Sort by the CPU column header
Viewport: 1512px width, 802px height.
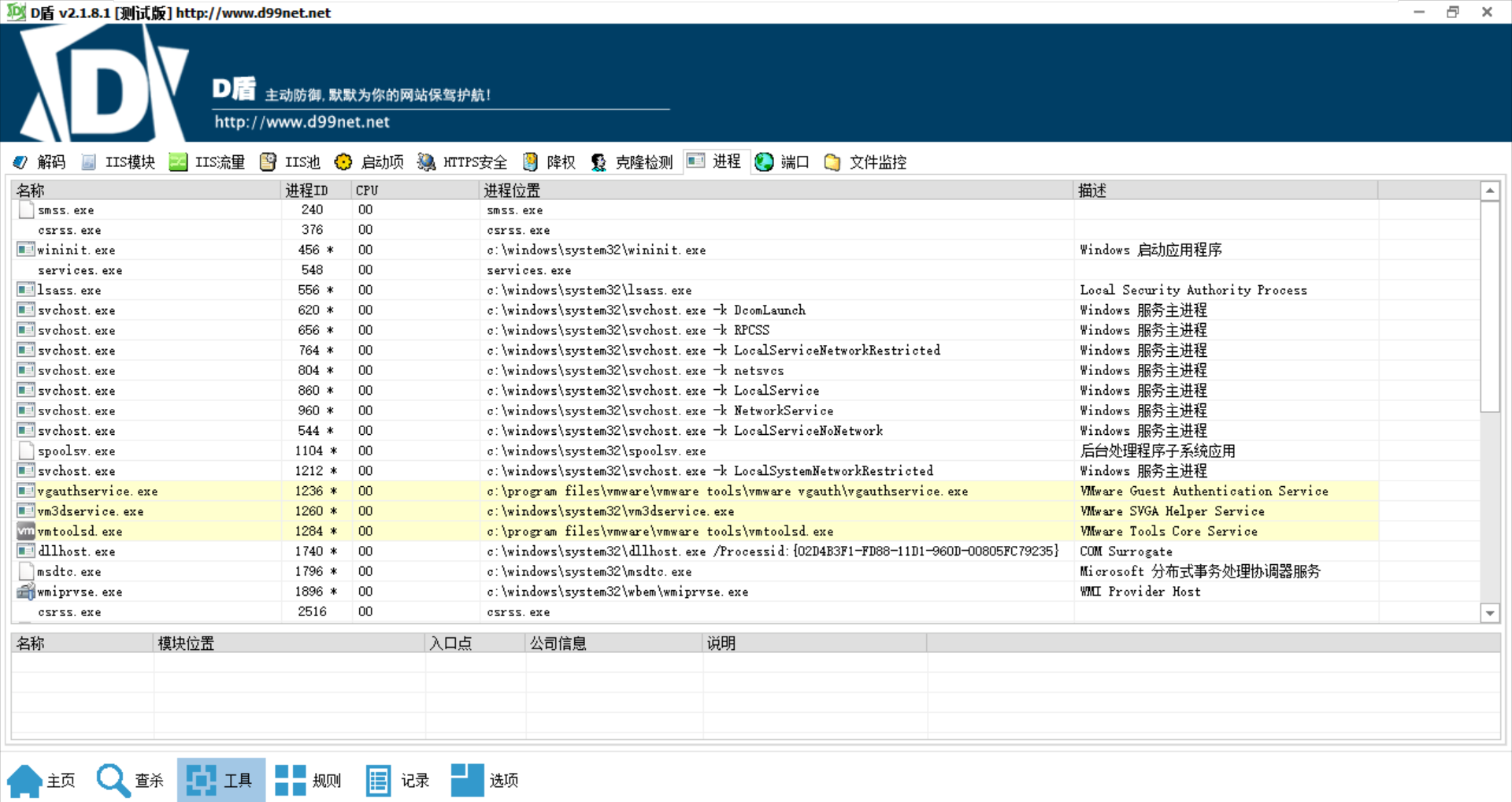416,190
